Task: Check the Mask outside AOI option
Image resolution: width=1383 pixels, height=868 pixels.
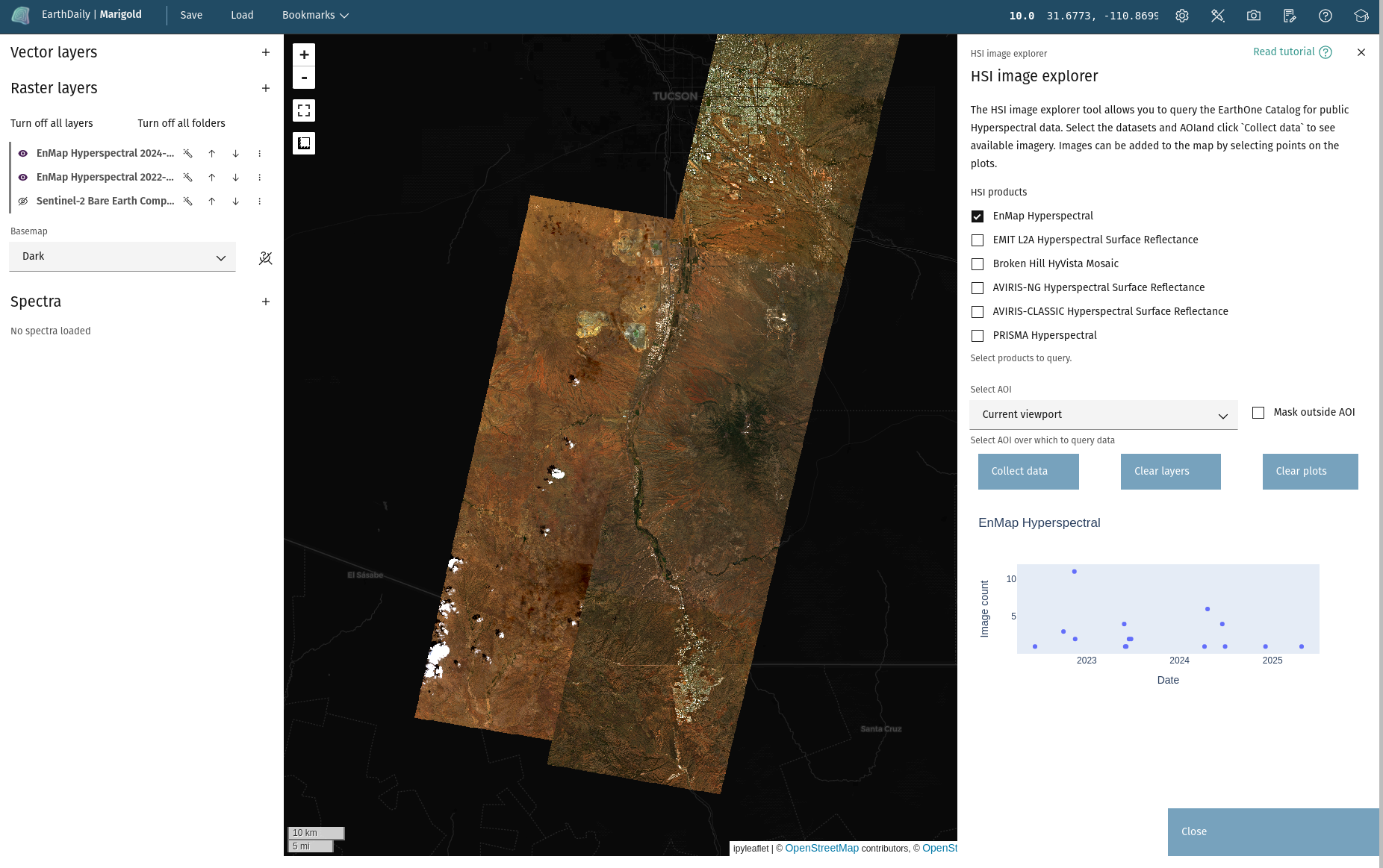Action: (1258, 413)
